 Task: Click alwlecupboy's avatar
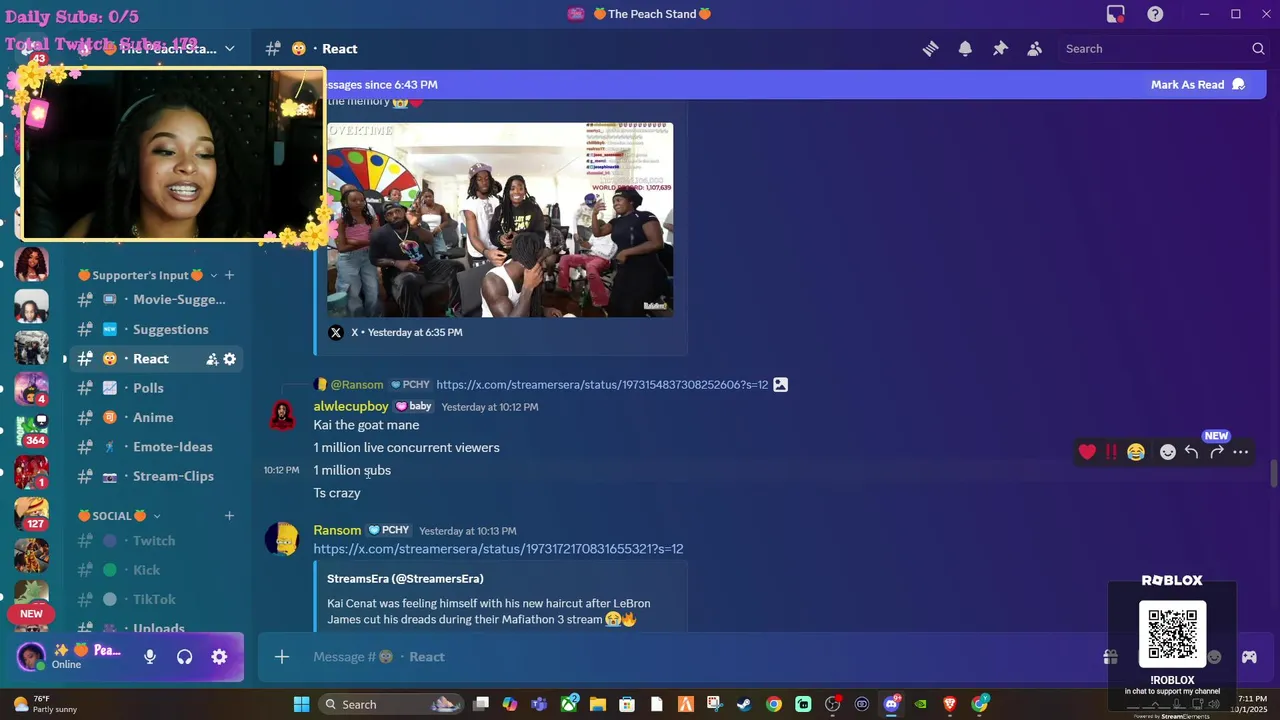[282, 415]
